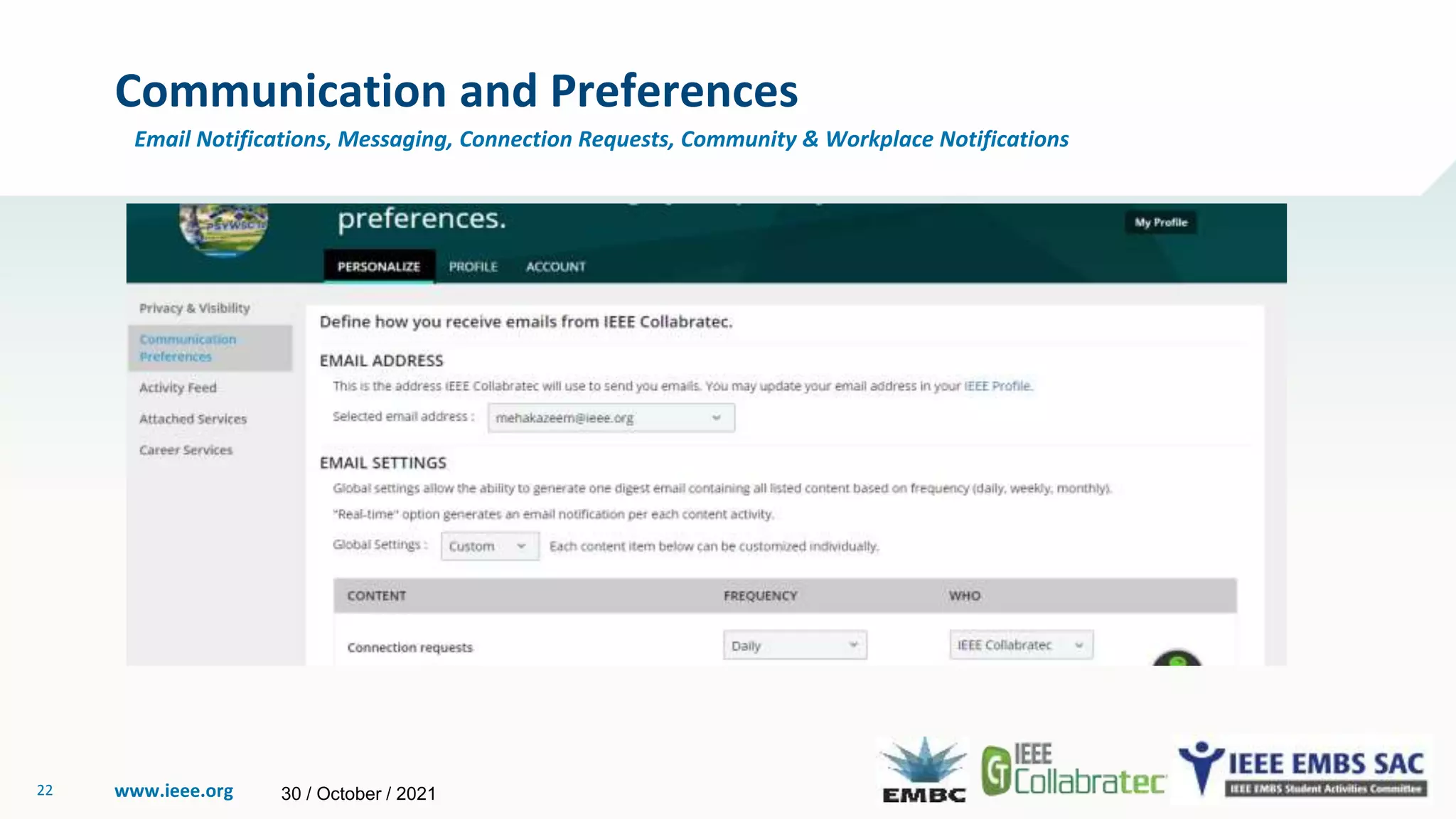The width and height of the screenshot is (1456, 819).
Task: Switch to the ACCOUNT tab
Action: point(555,267)
